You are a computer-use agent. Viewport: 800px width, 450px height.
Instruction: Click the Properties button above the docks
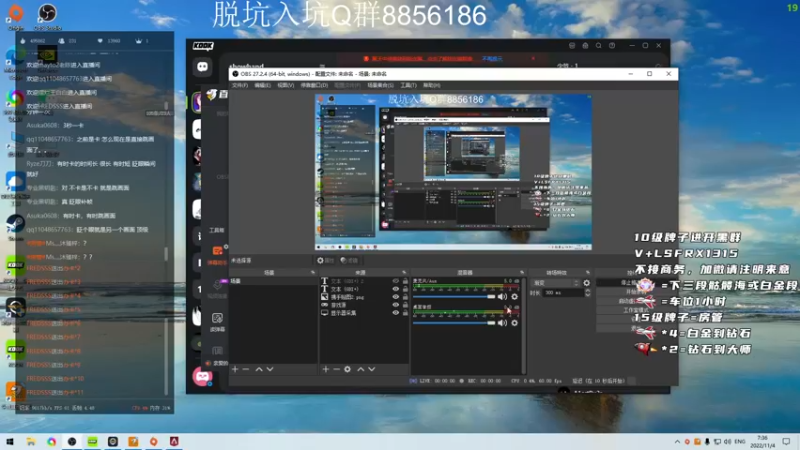tap(325, 260)
